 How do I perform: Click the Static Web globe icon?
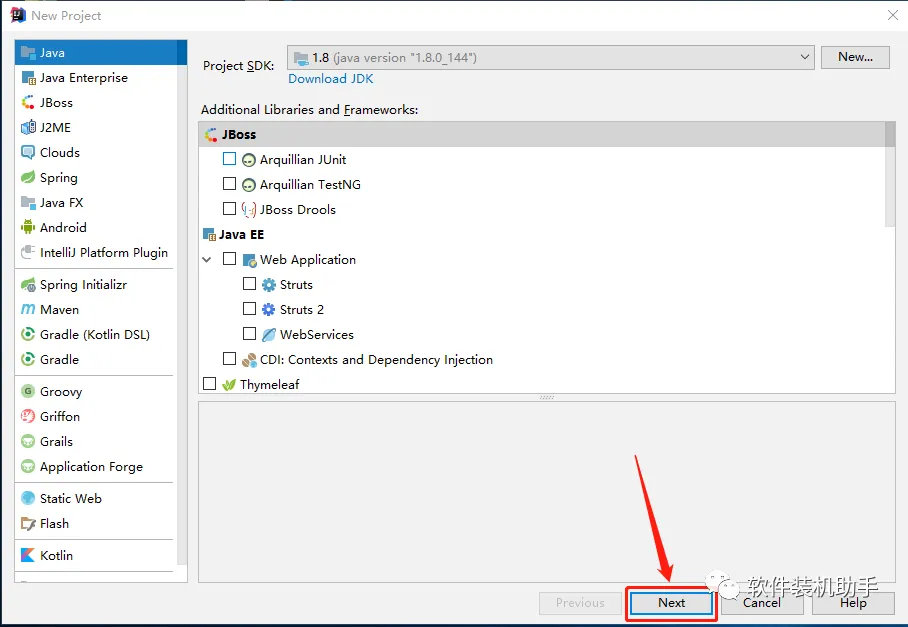[28, 498]
